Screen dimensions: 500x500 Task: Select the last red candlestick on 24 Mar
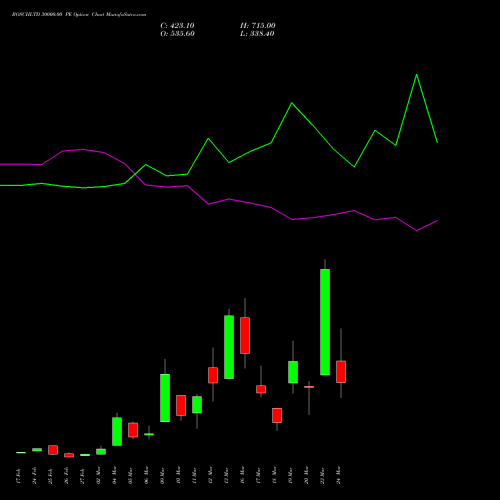click(x=341, y=372)
